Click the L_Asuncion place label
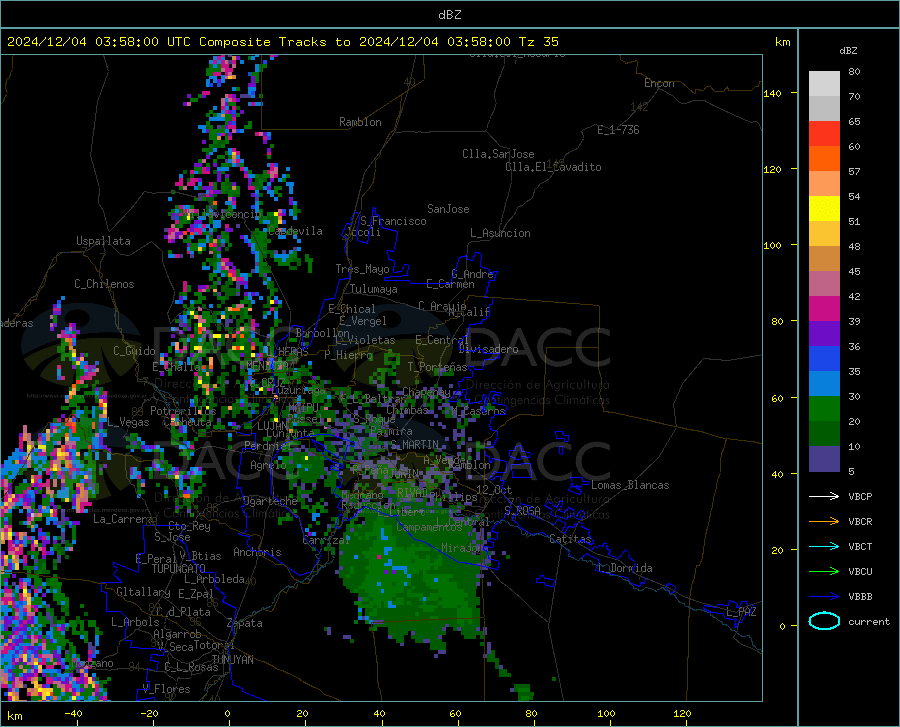The height and width of the screenshot is (727, 900). [x=500, y=233]
